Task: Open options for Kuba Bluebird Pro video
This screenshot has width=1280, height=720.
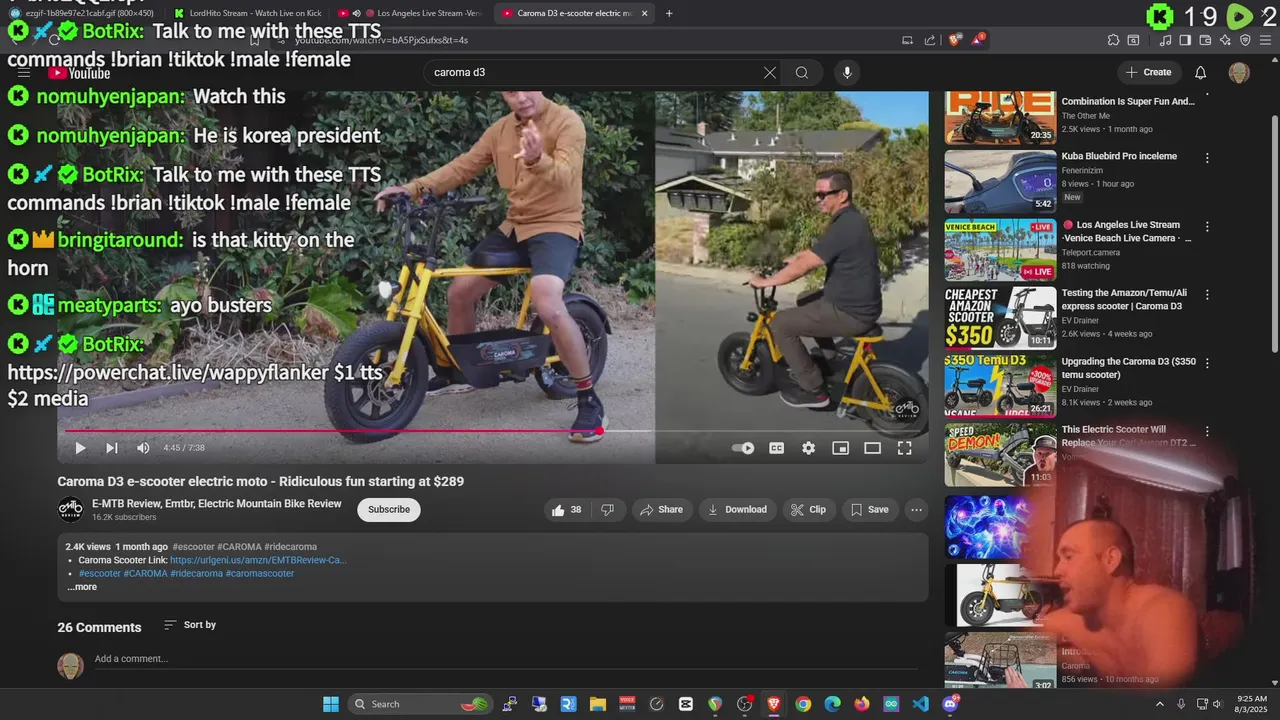Action: coord(1207,158)
